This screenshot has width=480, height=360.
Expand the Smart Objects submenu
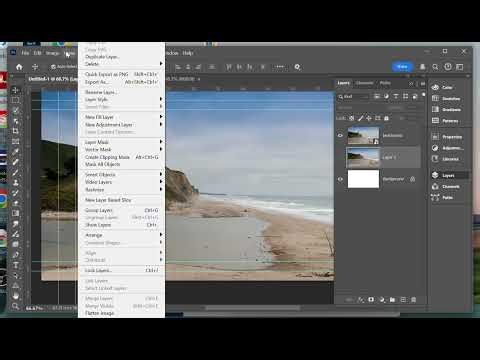(121, 174)
